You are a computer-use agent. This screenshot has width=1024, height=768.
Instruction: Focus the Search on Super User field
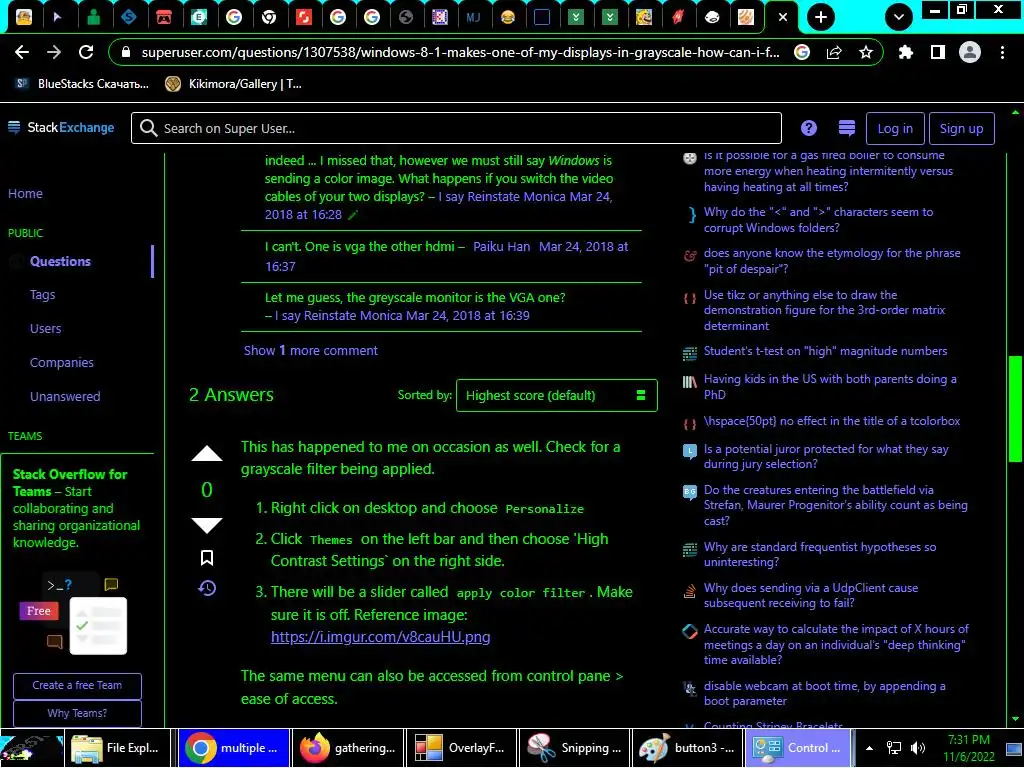[456, 128]
